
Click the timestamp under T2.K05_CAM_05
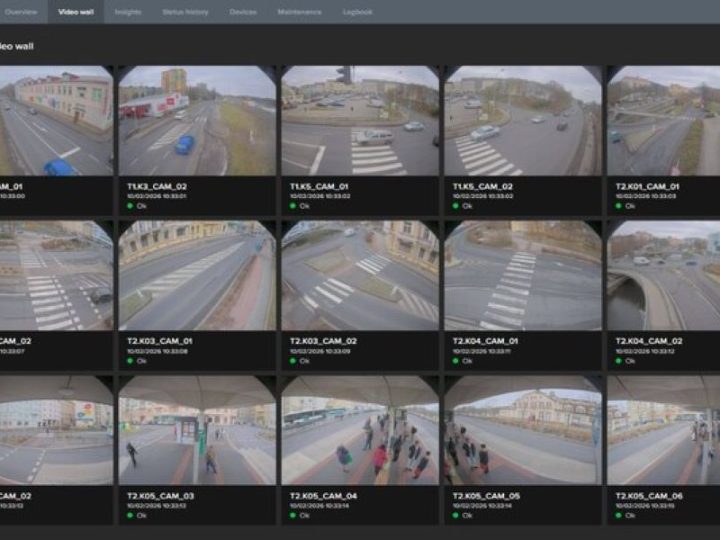coord(483,506)
